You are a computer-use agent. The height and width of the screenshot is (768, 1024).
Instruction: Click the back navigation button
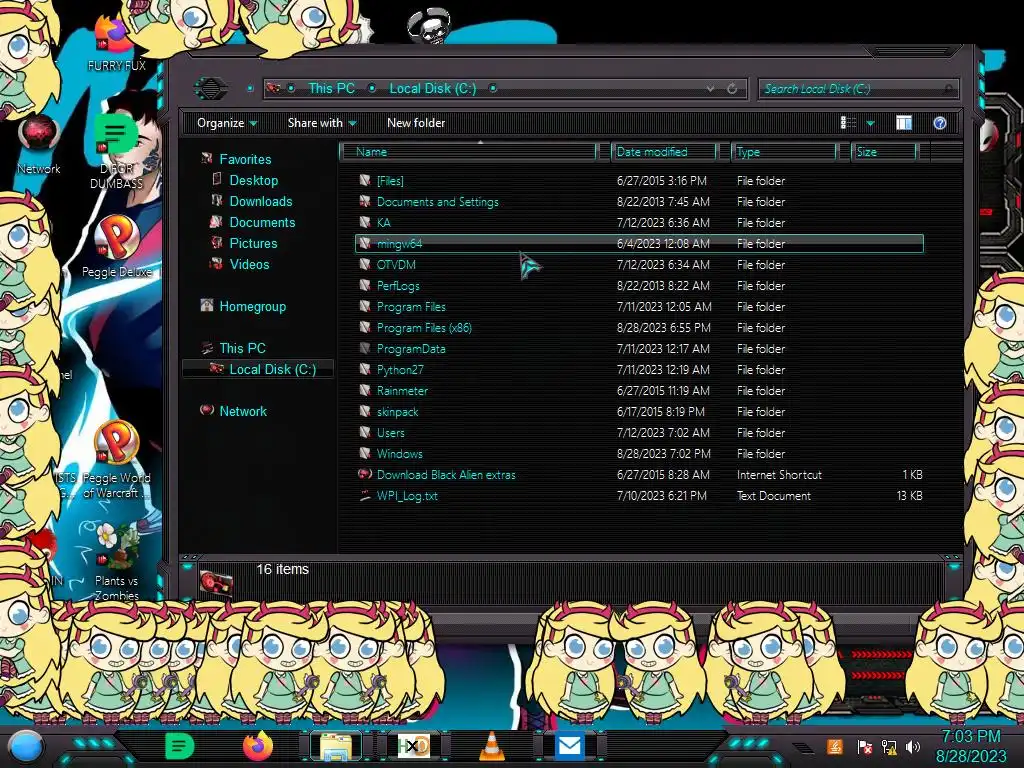[211, 88]
